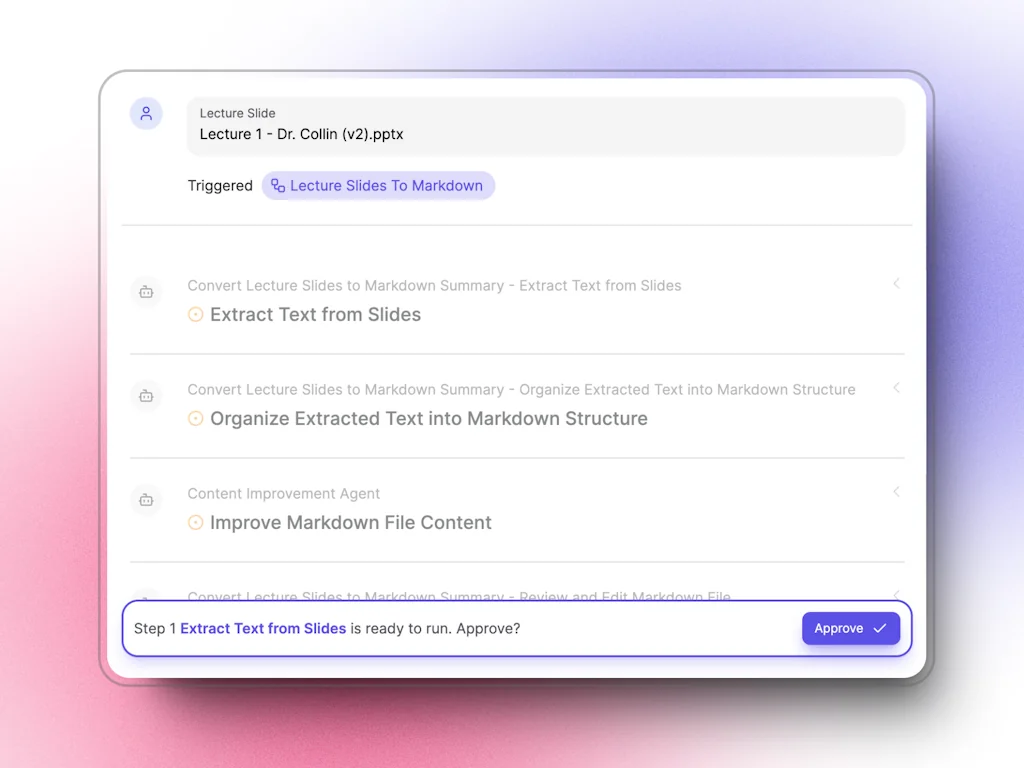This screenshot has height=768, width=1024.
Task: Select the Organize Extracted Text into Markdown Structure heading
Action: (428, 419)
